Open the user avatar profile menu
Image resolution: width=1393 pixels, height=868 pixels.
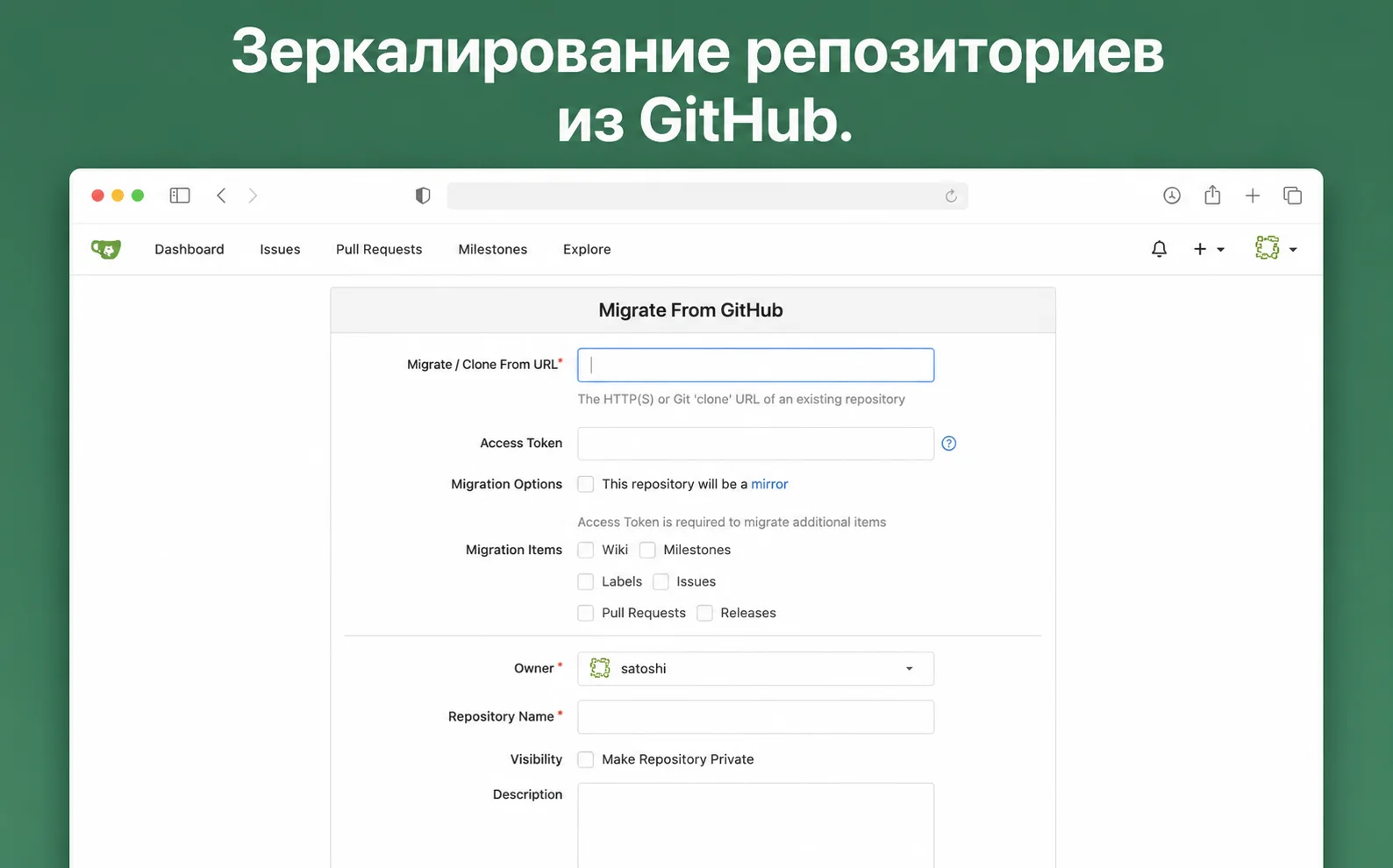pos(1276,248)
